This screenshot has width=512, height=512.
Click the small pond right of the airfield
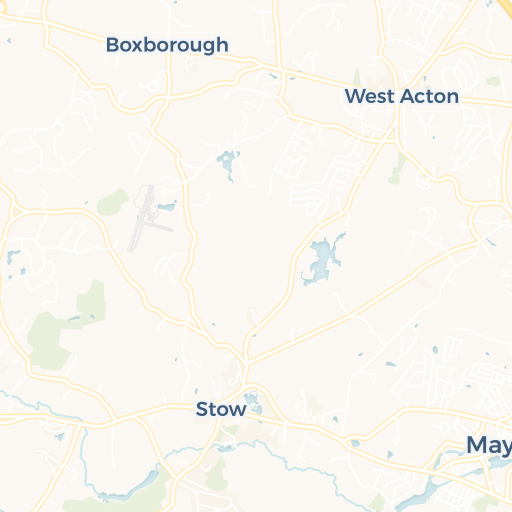coord(167,206)
